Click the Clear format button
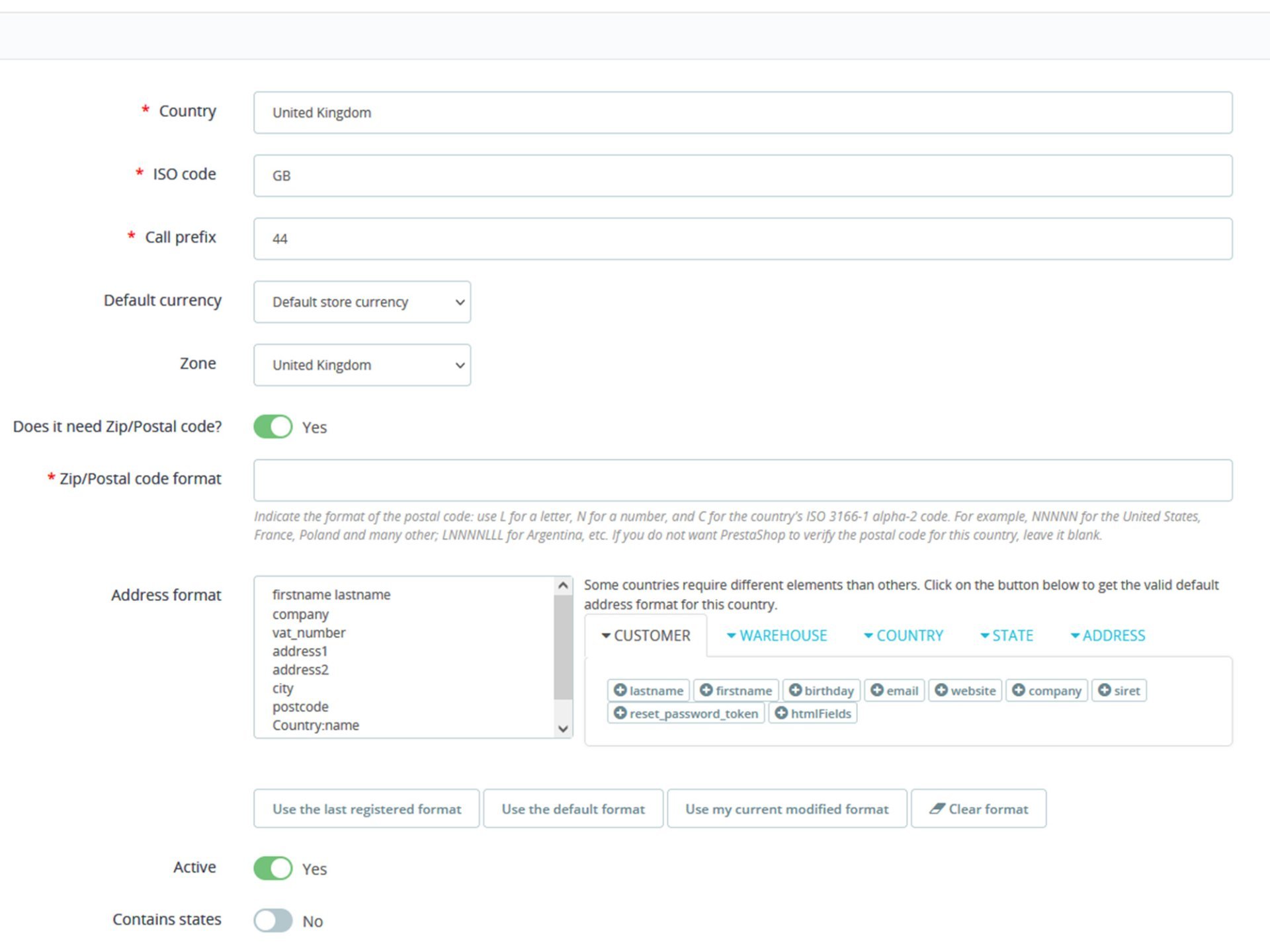1270x952 pixels. click(x=978, y=809)
